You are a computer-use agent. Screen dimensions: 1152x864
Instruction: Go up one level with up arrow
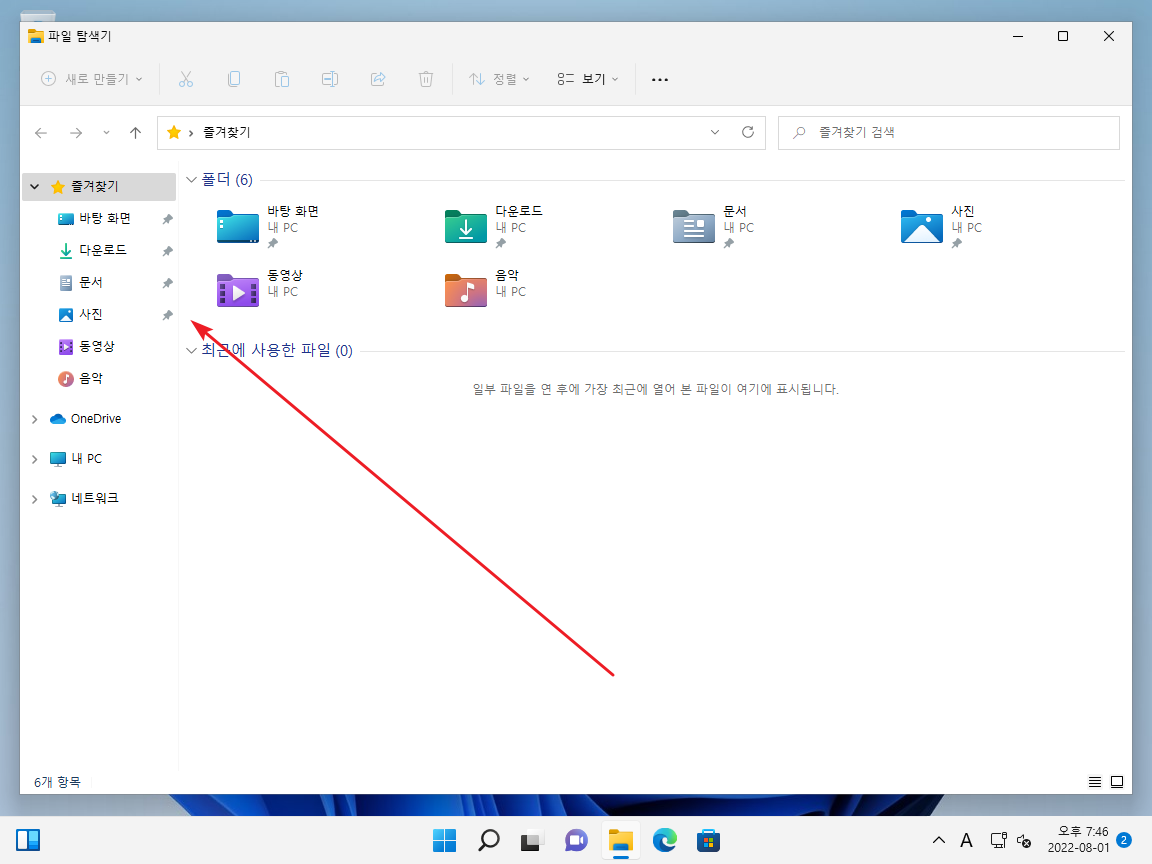coord(135,133)
